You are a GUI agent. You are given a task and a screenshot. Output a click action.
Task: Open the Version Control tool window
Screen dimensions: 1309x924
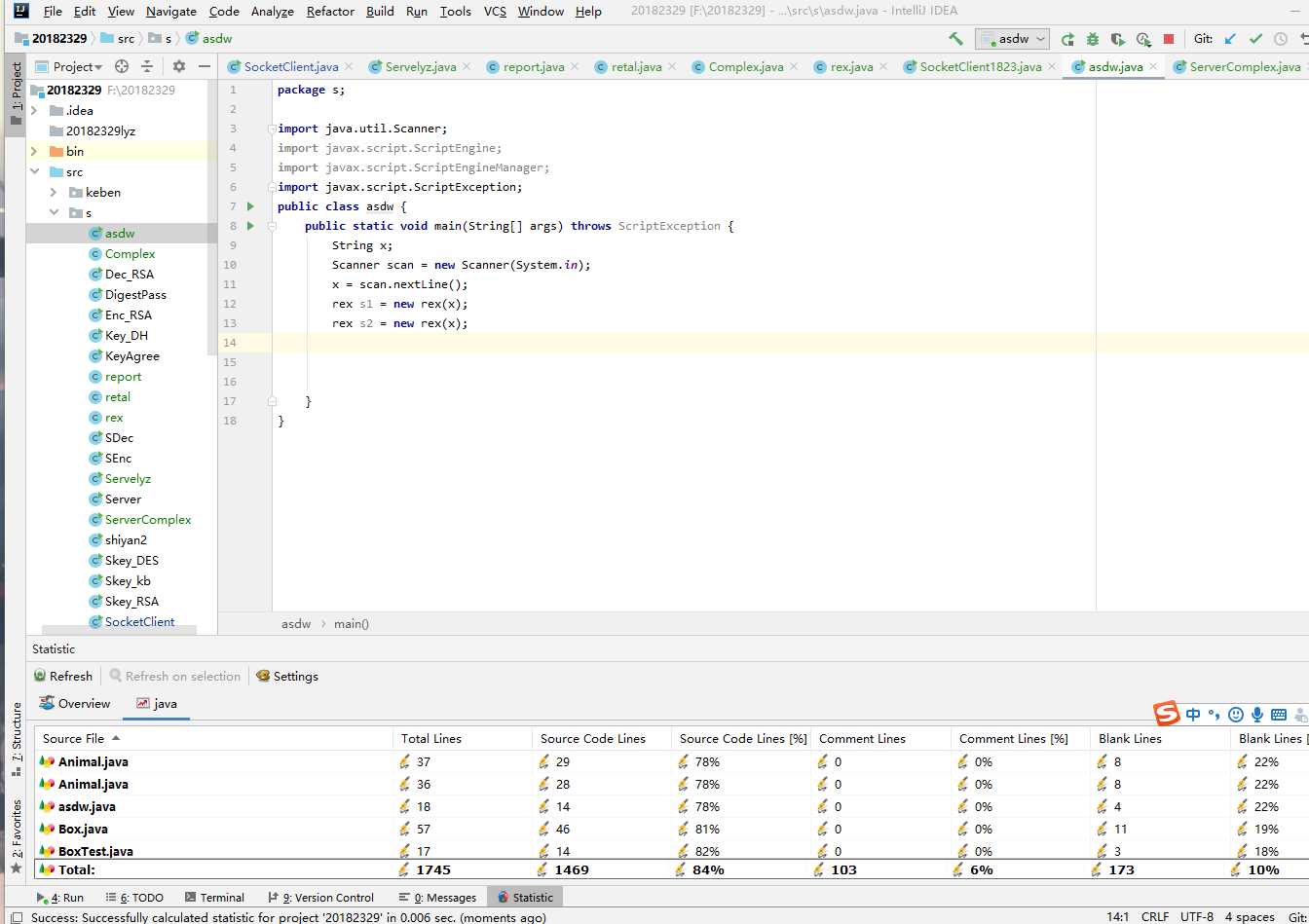coord(319,897)
